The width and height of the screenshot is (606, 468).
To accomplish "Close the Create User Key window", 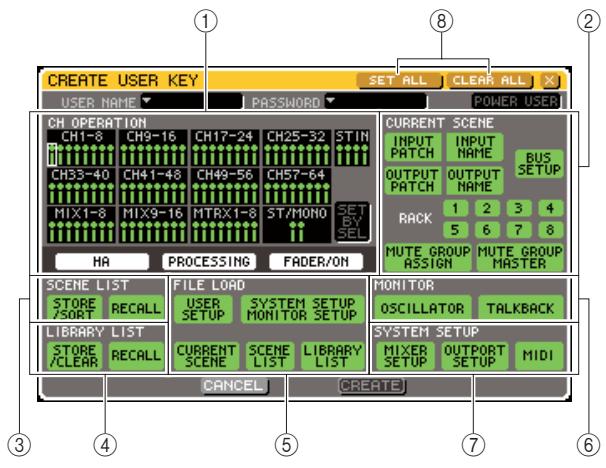I will pyautogui.click(x=549, y=81).
